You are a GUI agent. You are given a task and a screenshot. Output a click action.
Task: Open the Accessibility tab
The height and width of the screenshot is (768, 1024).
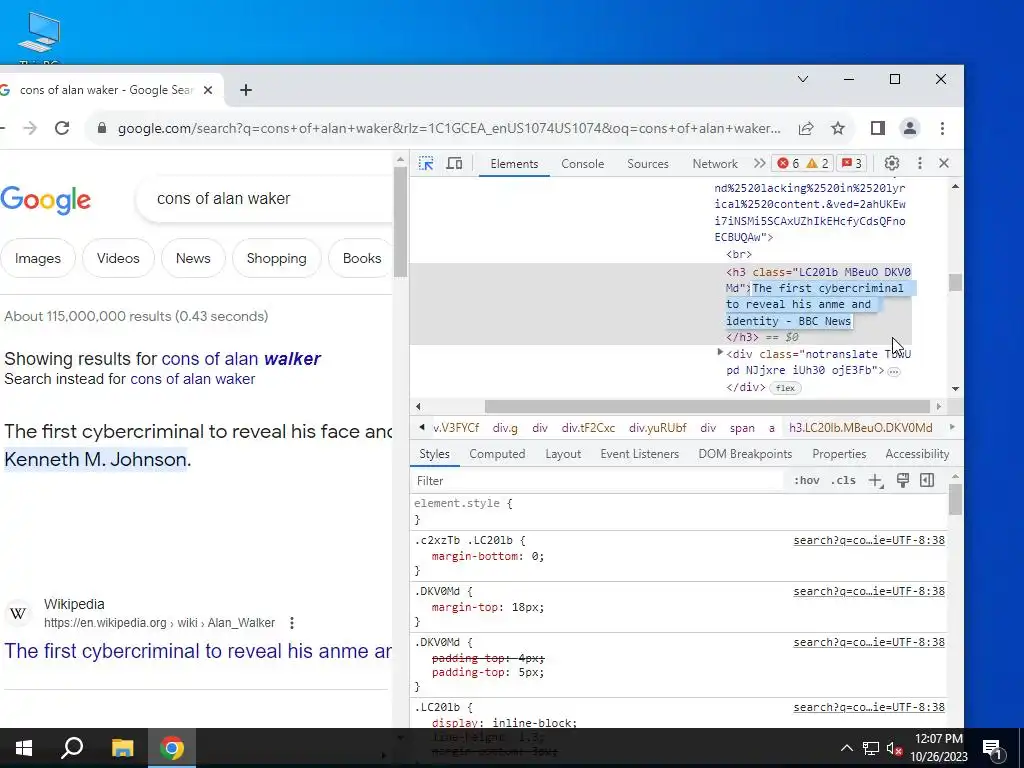[917, 454]
